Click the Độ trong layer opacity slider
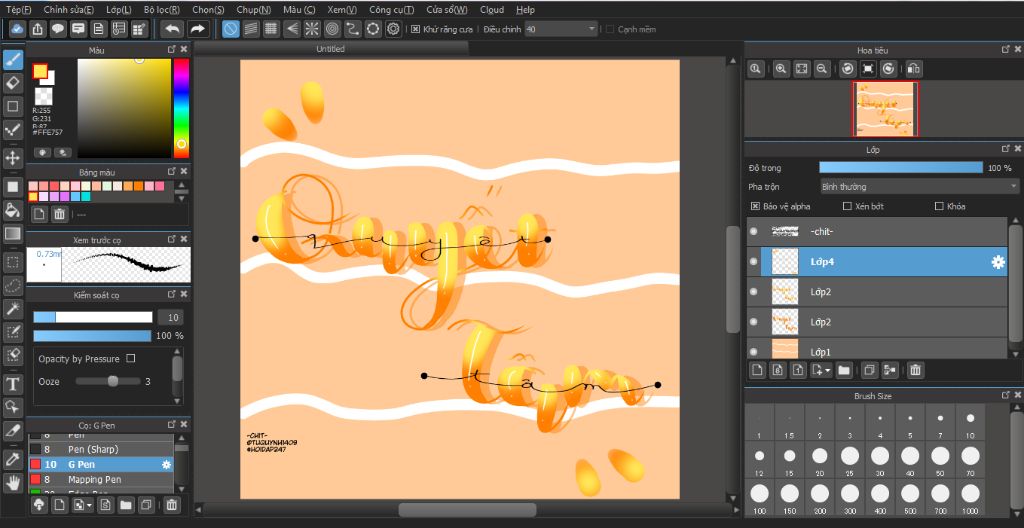 click(x=901, y=168)
